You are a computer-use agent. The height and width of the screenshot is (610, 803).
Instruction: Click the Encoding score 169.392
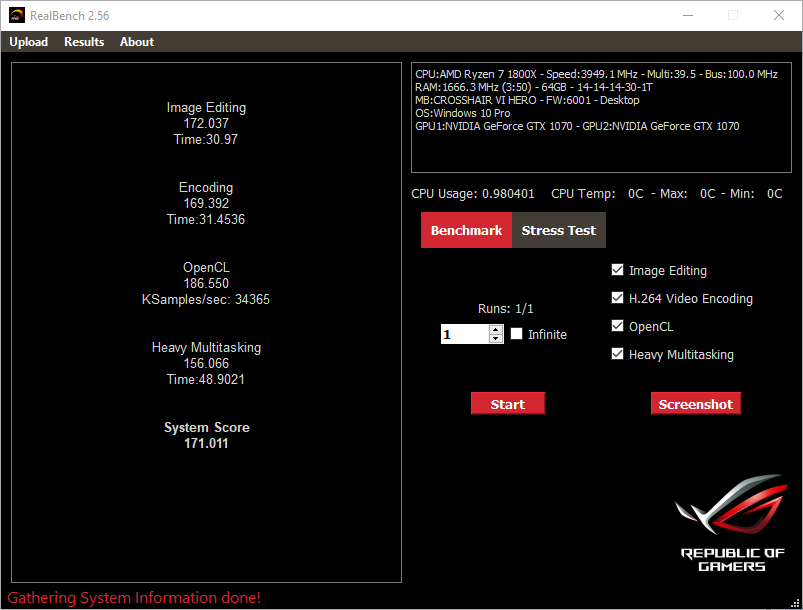206,203
